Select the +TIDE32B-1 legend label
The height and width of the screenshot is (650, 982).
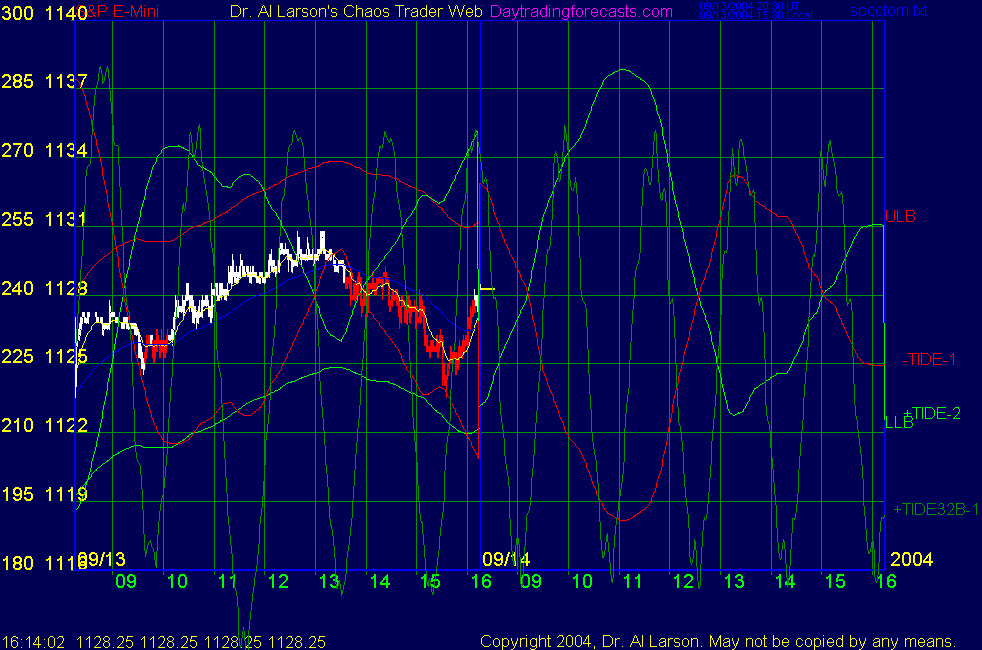tap(936, 509)
